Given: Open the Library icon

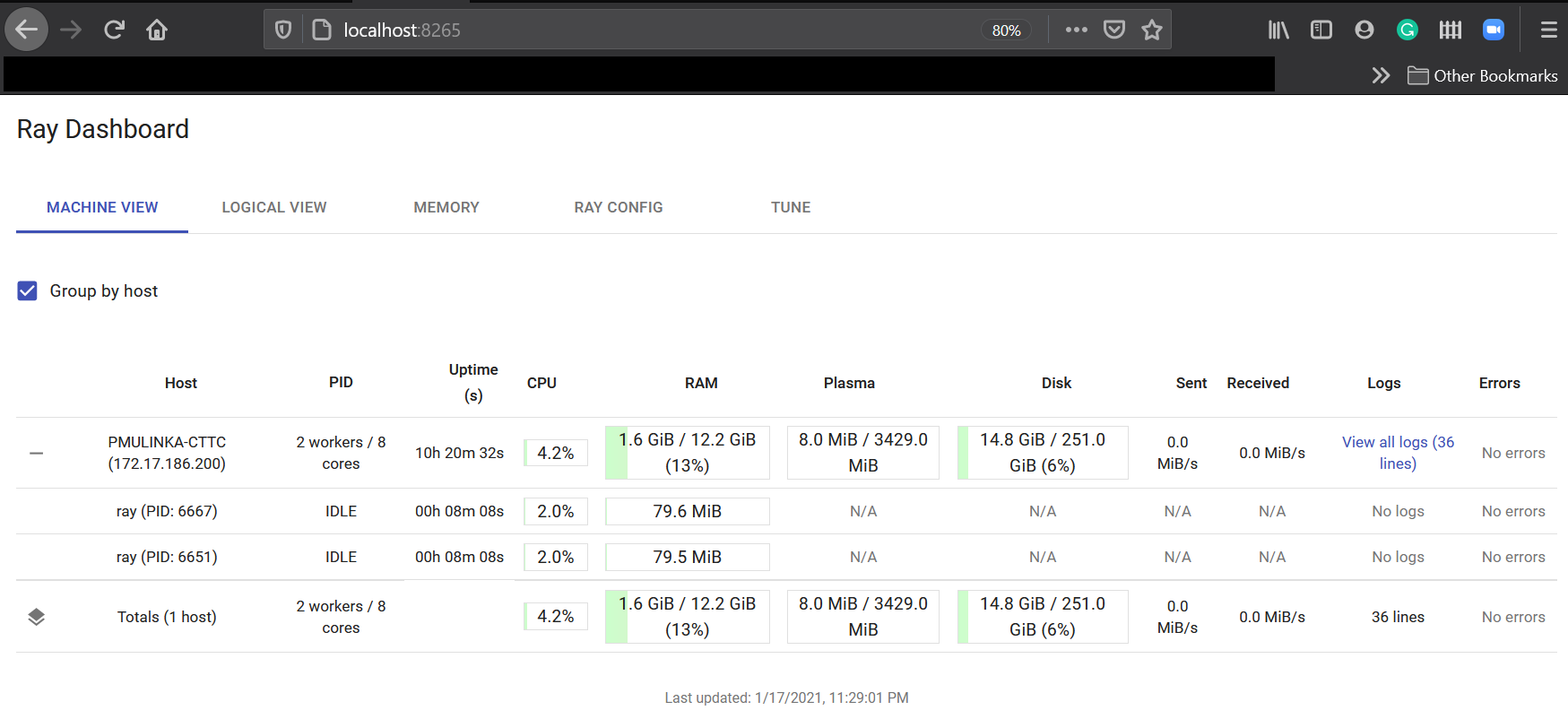Looking at the screenshot, I should pos(1278,30).
